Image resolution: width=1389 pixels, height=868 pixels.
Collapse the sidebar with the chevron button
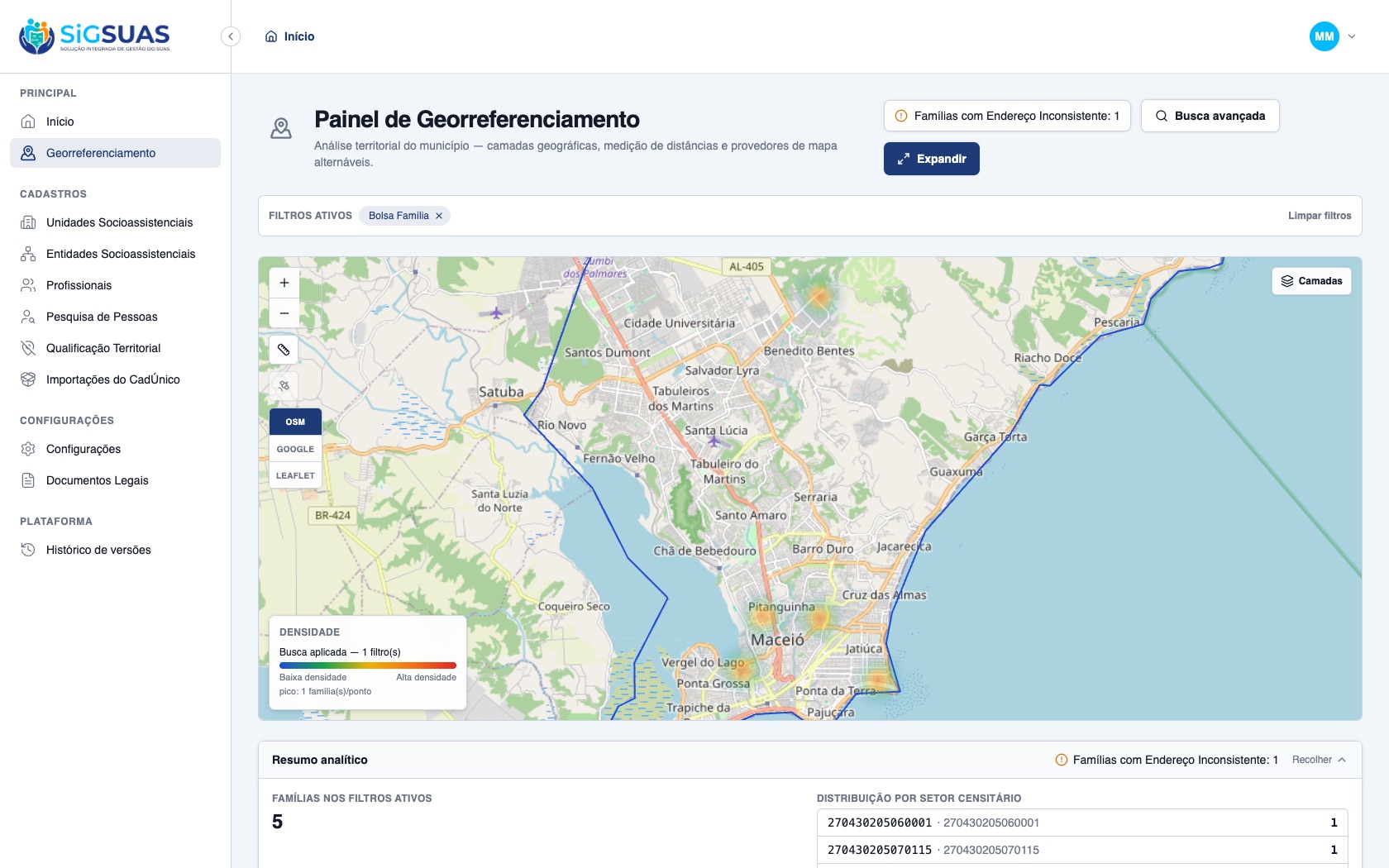[231, 36]
